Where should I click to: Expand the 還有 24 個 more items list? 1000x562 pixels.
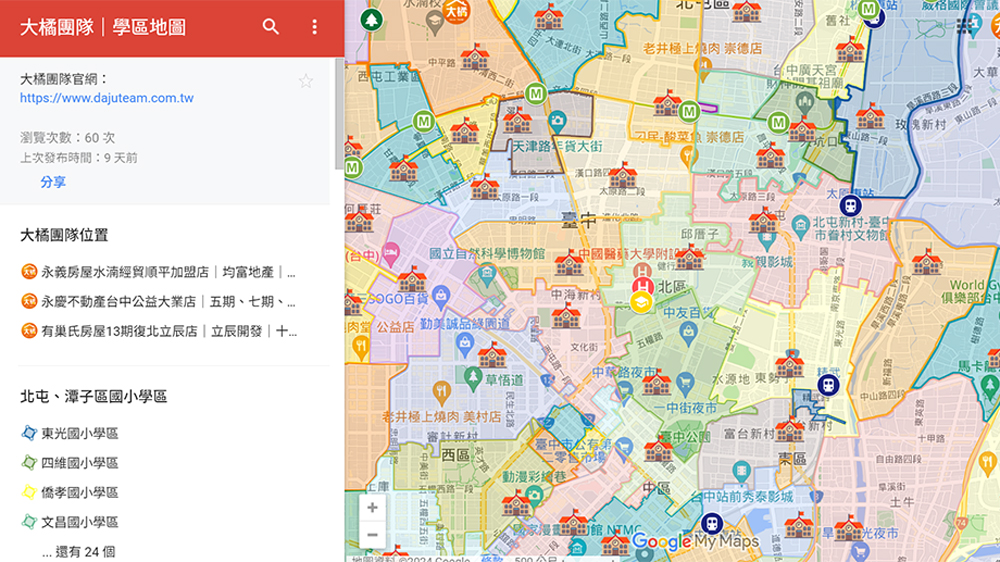click(x=78, y=551)
